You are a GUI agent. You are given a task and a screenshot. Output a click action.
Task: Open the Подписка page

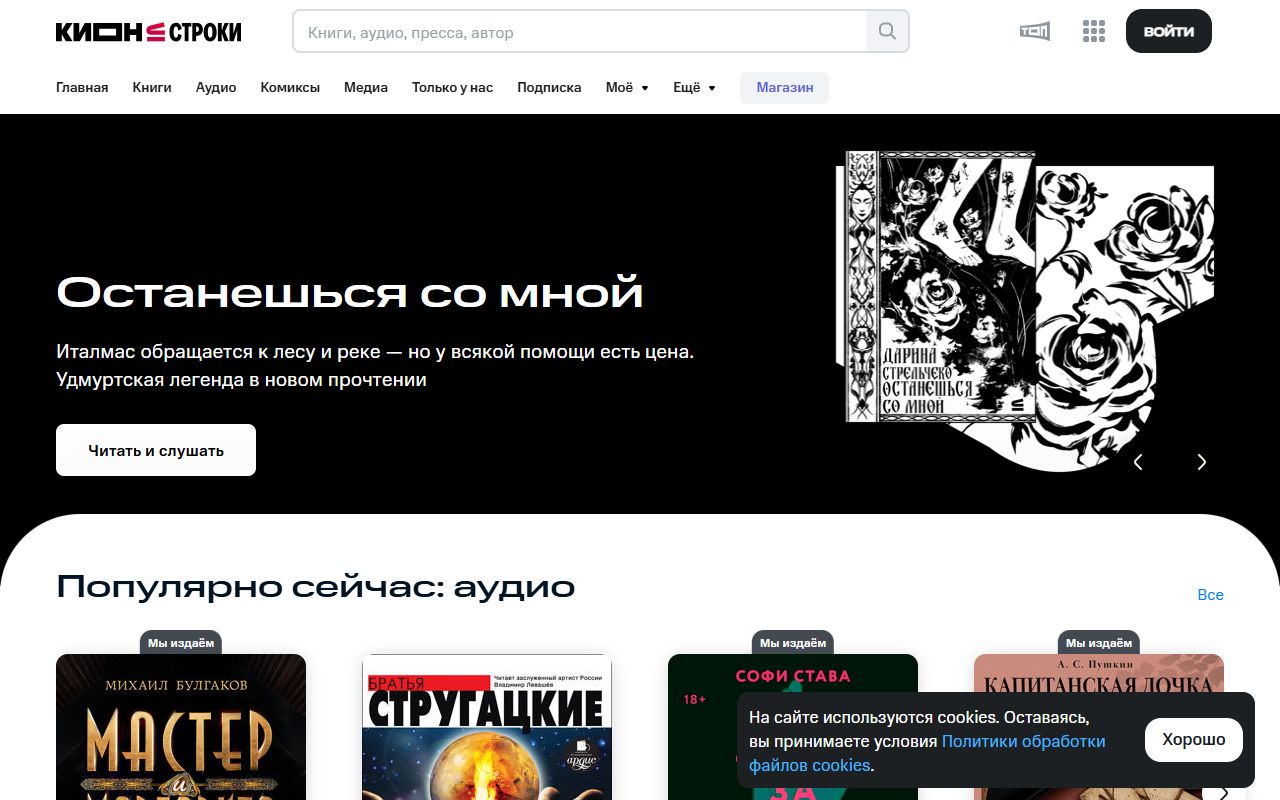(x=549, y=87)
